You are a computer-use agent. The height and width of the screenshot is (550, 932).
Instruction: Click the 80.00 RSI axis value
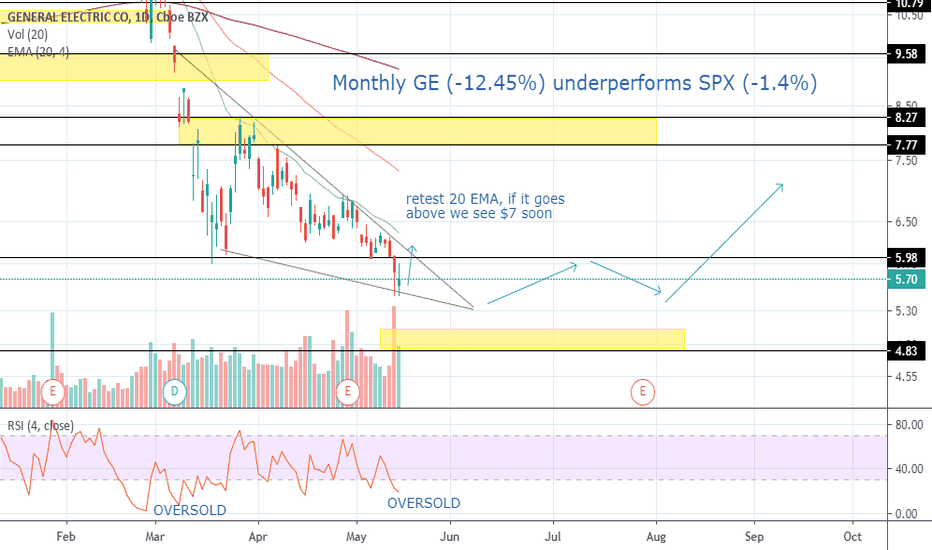pos(909,425)
